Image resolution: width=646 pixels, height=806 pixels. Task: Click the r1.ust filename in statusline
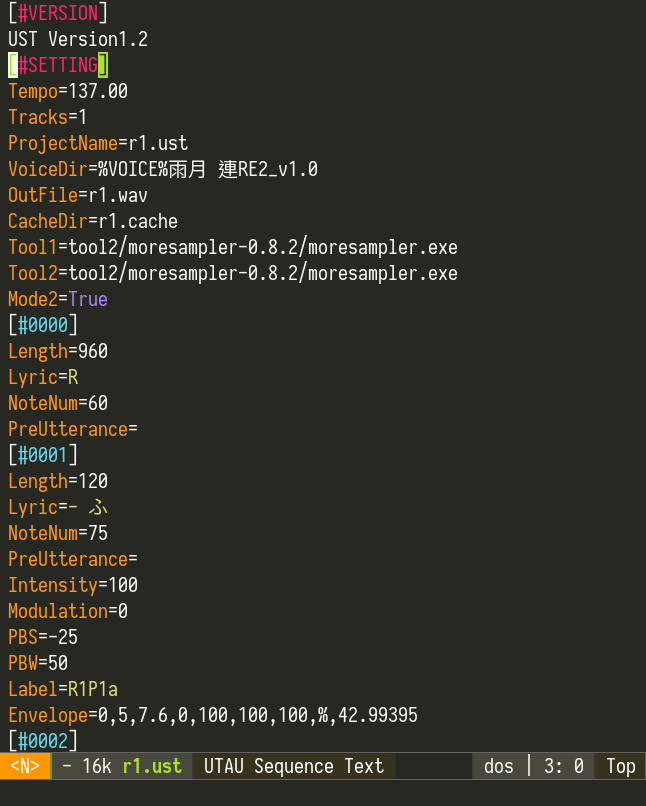tap(152, 766)
